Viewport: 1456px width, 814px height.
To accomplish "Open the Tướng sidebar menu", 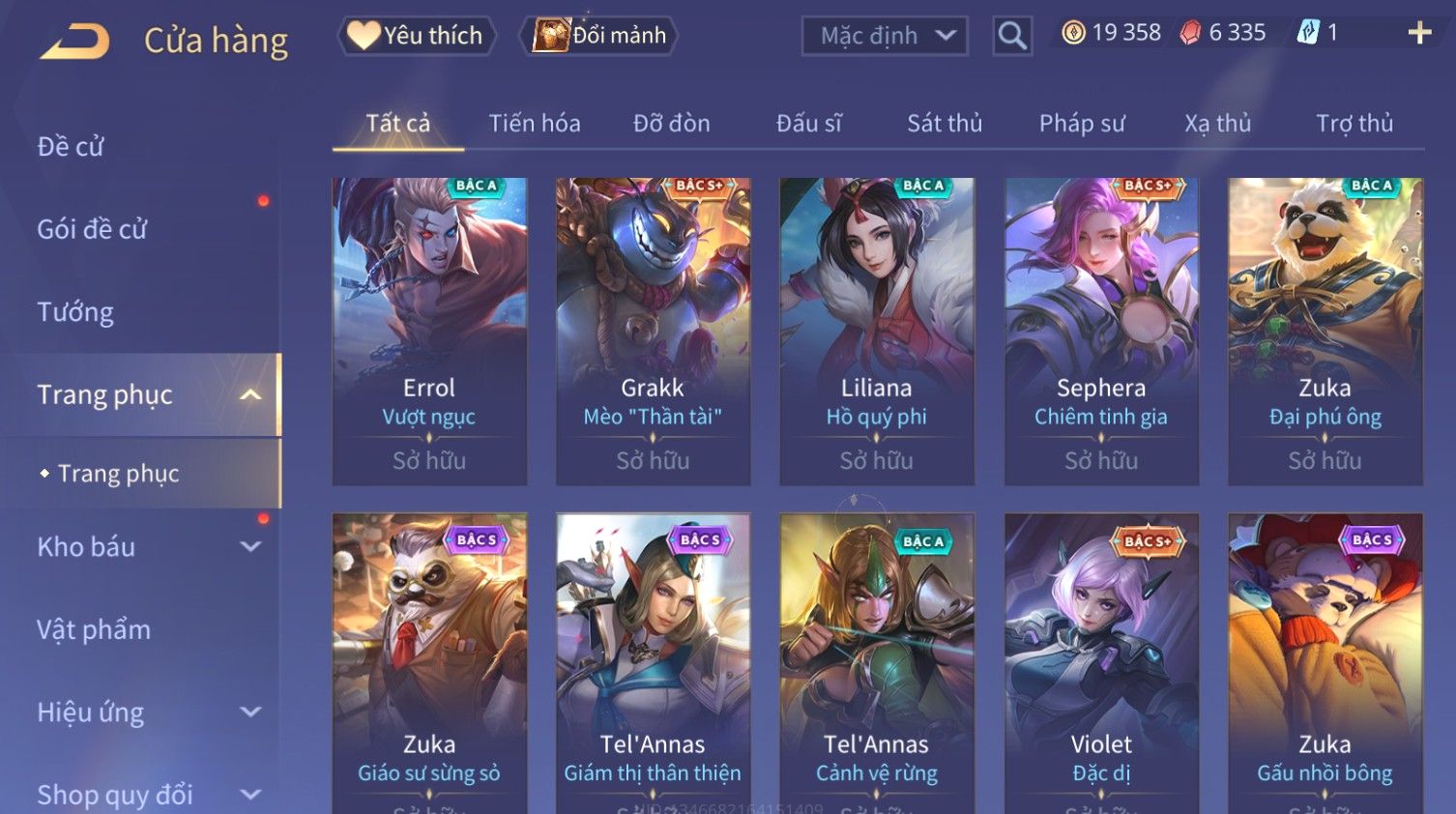I will 75,312.
